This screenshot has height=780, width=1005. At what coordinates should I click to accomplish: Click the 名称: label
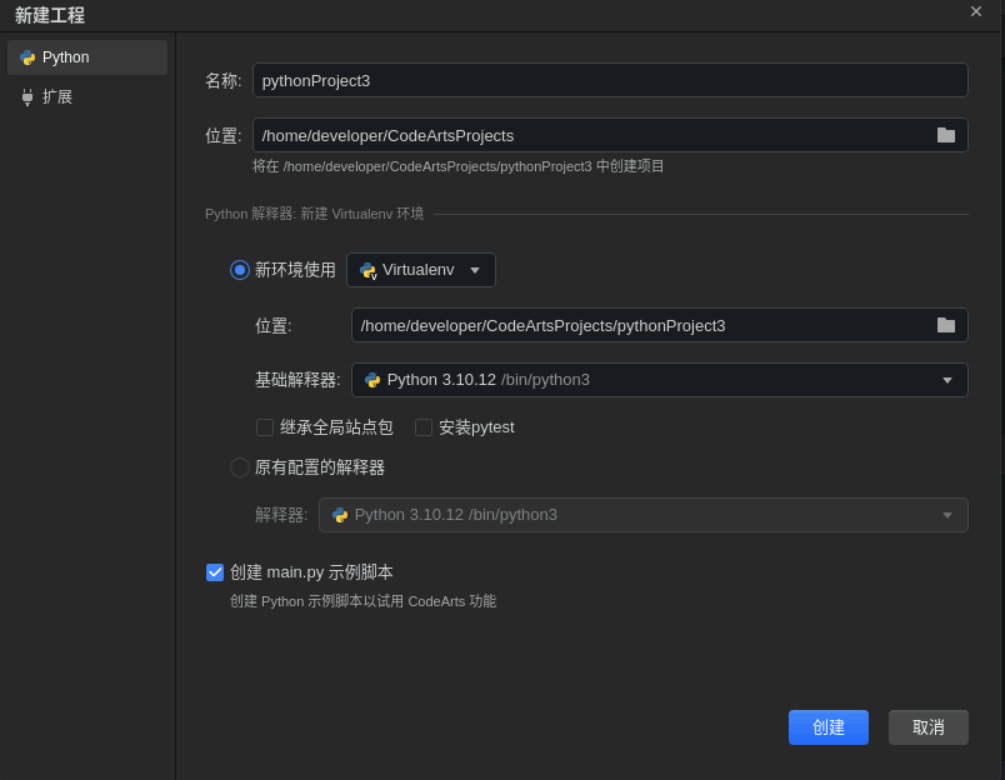[x=223, y=81]
